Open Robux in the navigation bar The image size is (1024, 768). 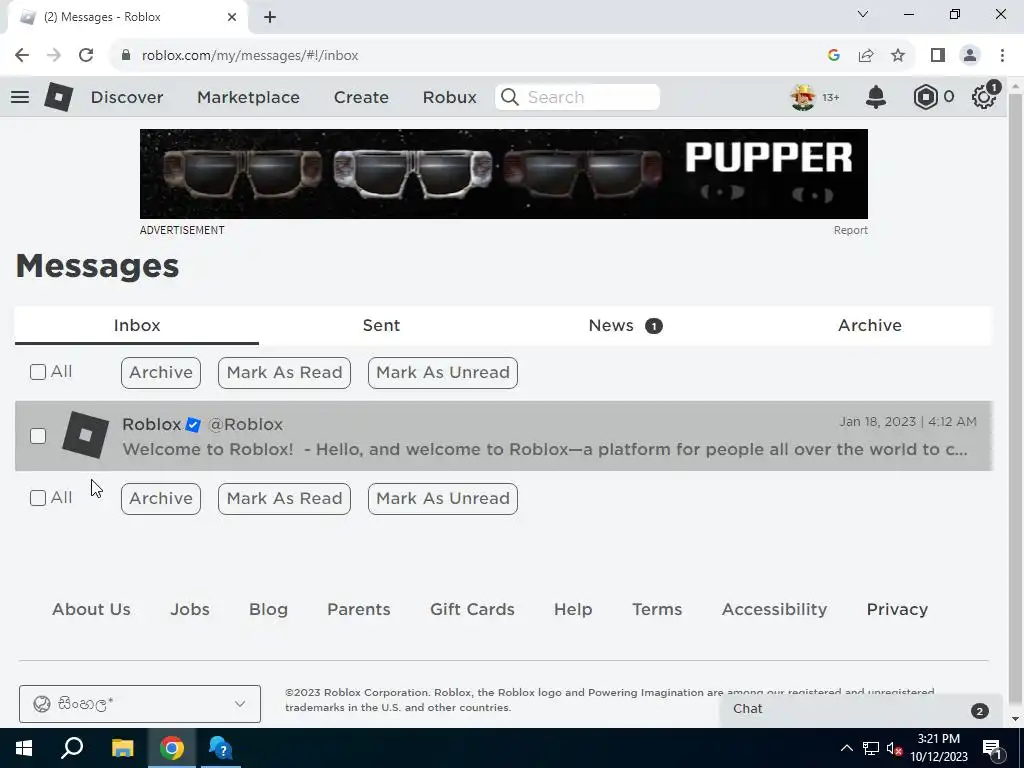pyautogui.click(x=449, y=97)
